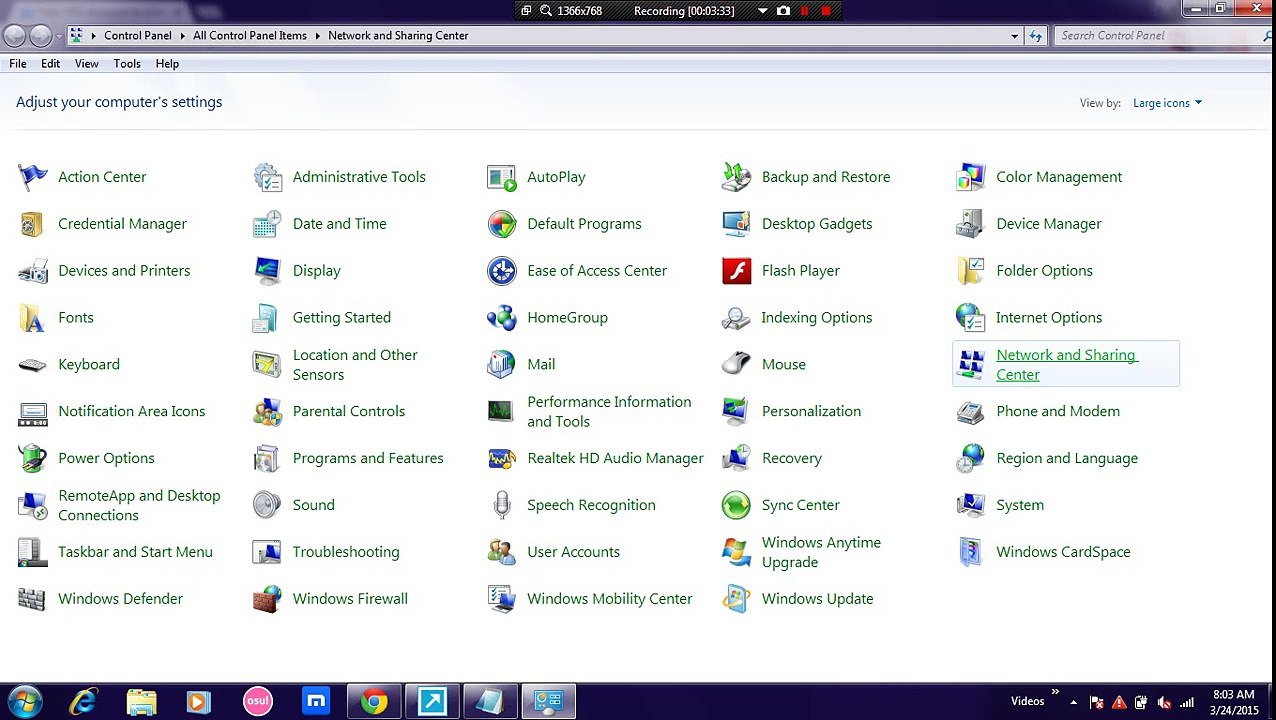Open the Parental Controls icon

click(267, 412)
